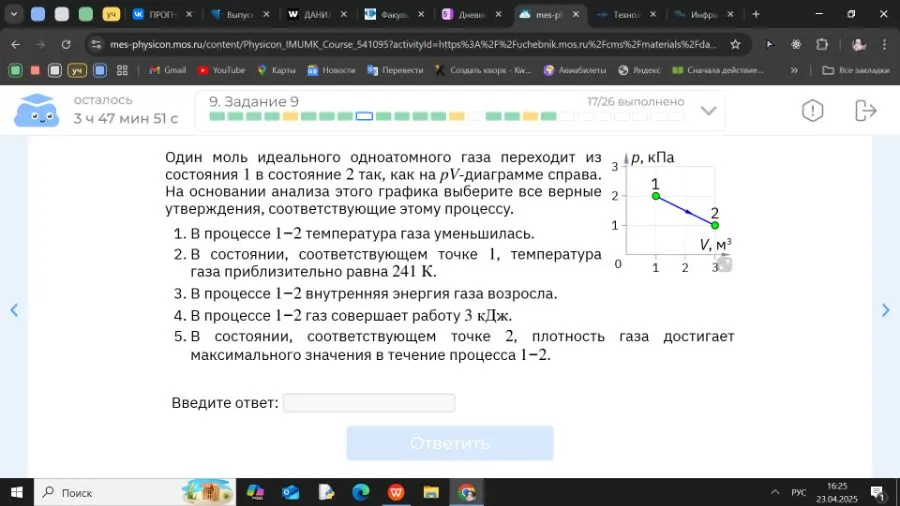Reload the current page
Viewport: 900px width, 506px height.
click(x=66, y=44)
